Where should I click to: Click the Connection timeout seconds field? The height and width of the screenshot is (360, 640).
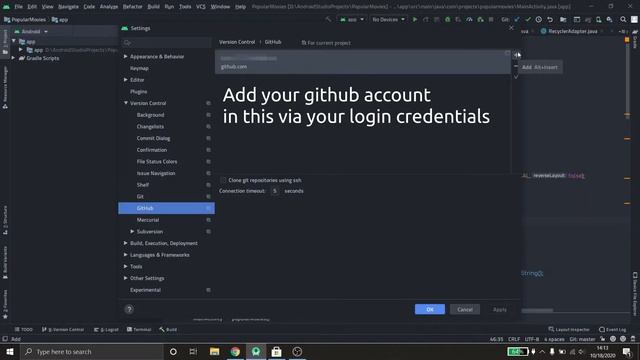point(275,191)
